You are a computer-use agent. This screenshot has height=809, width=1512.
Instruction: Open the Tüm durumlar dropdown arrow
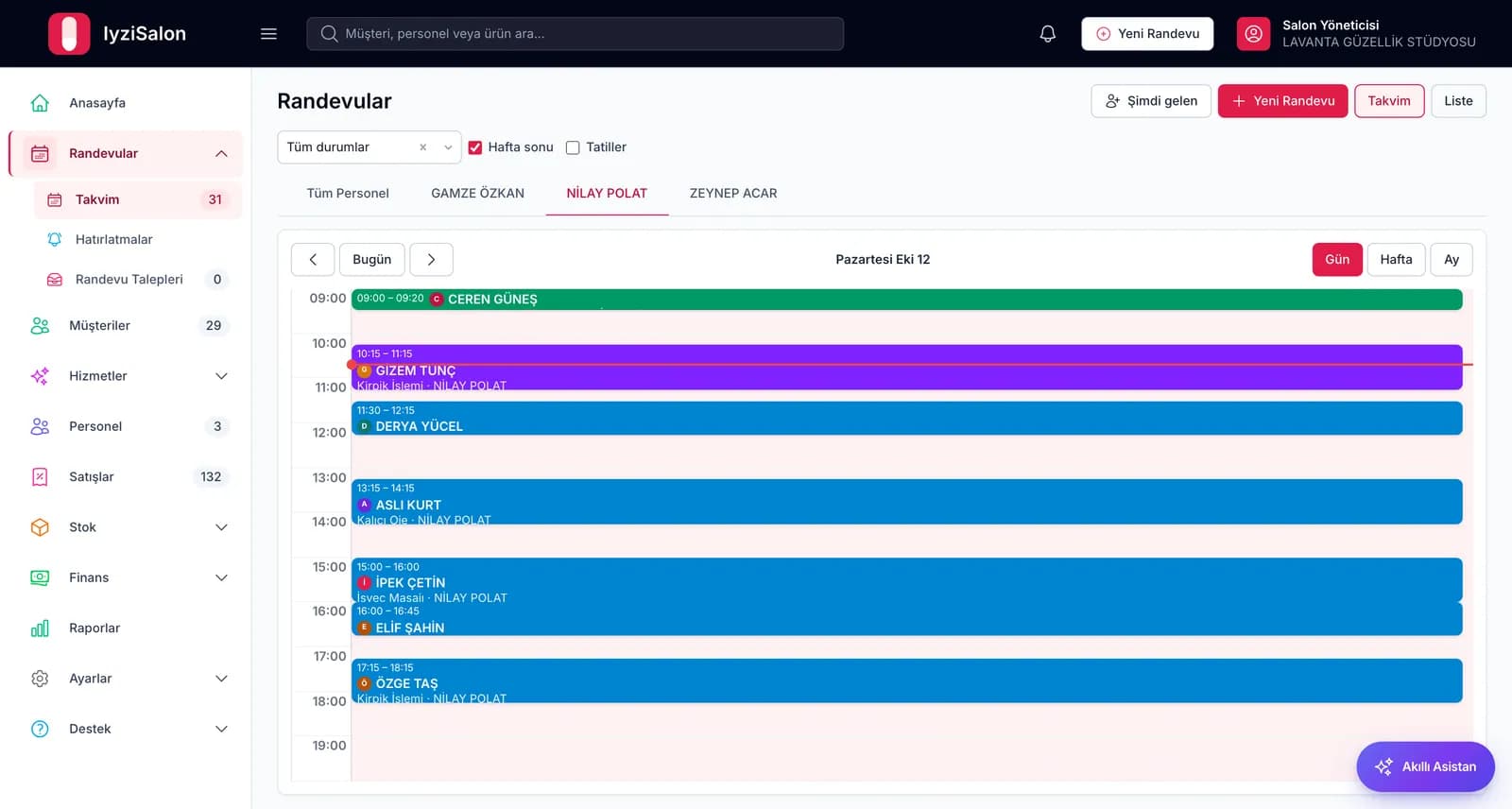448,147
